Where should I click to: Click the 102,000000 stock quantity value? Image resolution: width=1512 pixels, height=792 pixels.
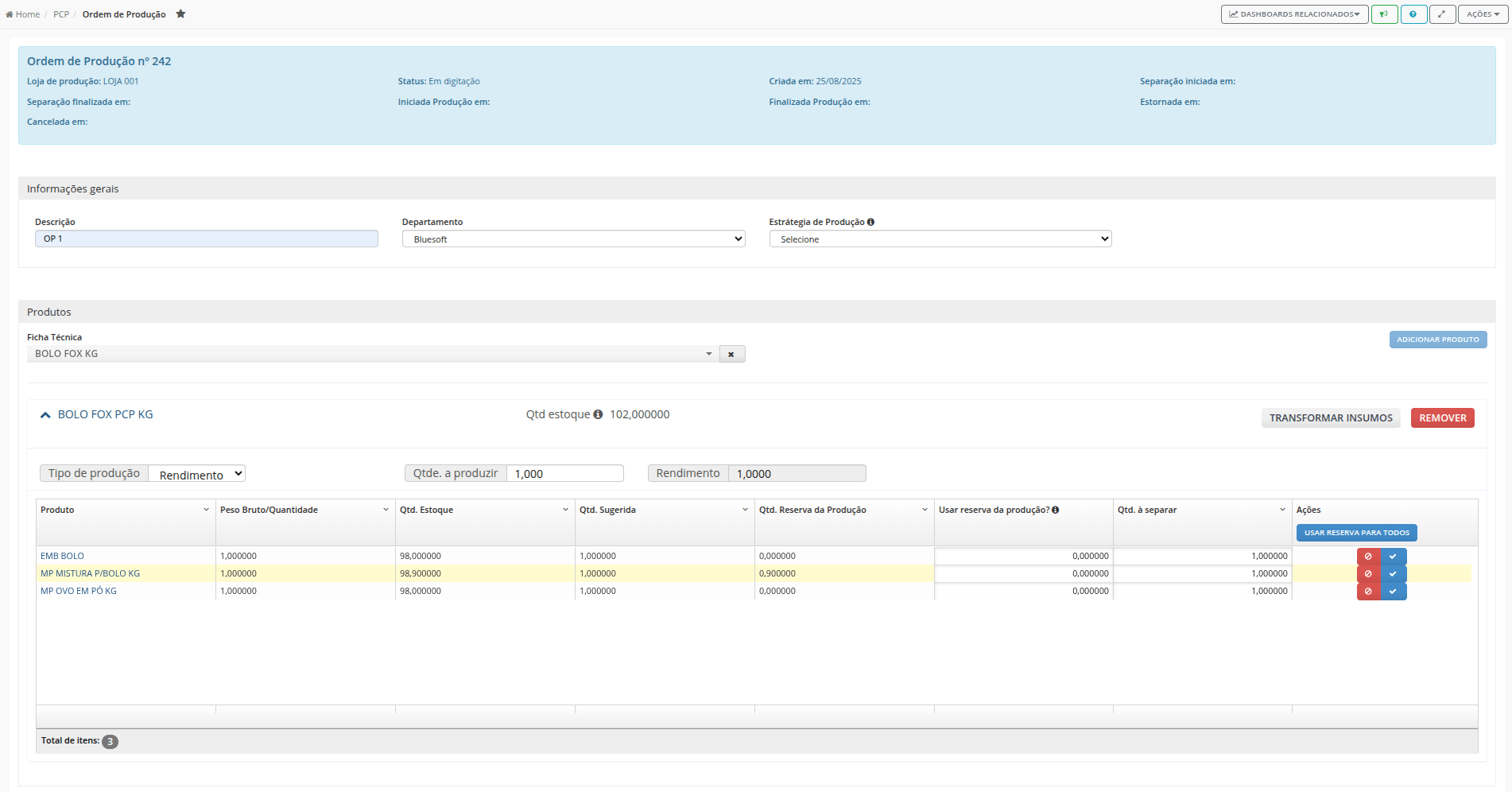[x=640, y=415]
